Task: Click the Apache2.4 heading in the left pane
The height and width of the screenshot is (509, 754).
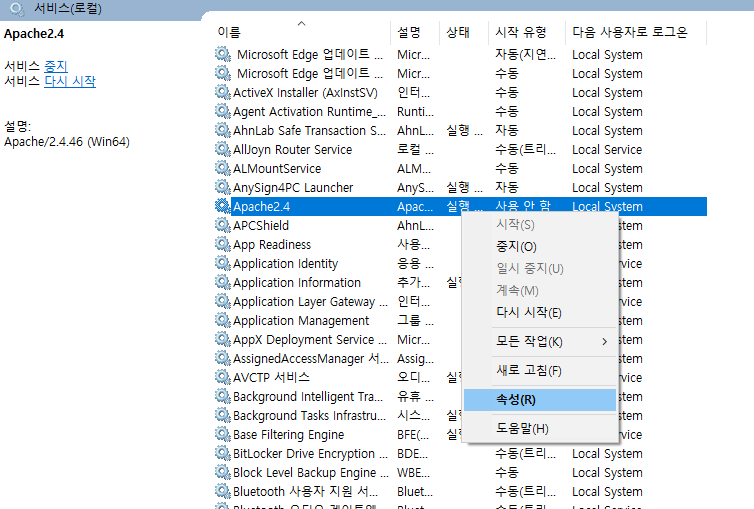Action: (34, 34)
